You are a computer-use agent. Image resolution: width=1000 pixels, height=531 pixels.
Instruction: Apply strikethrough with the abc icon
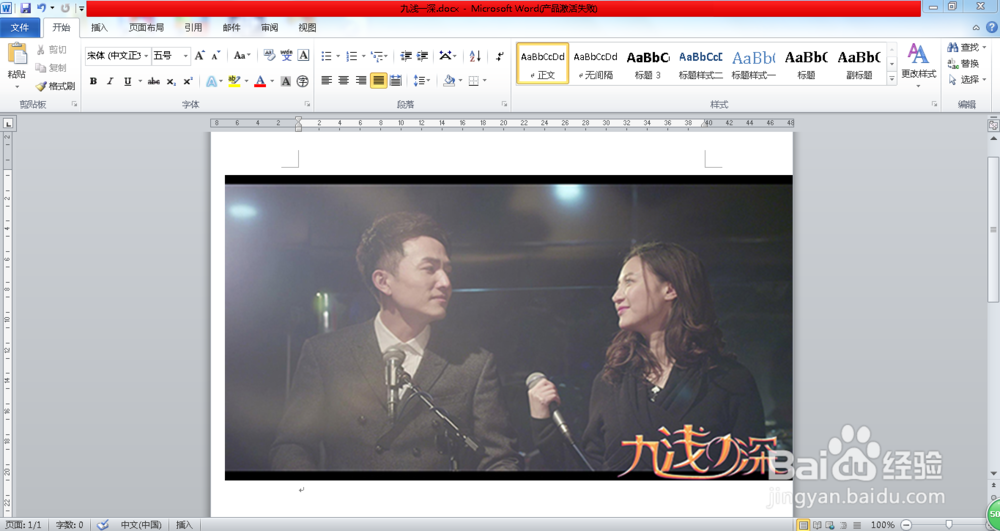154,81
